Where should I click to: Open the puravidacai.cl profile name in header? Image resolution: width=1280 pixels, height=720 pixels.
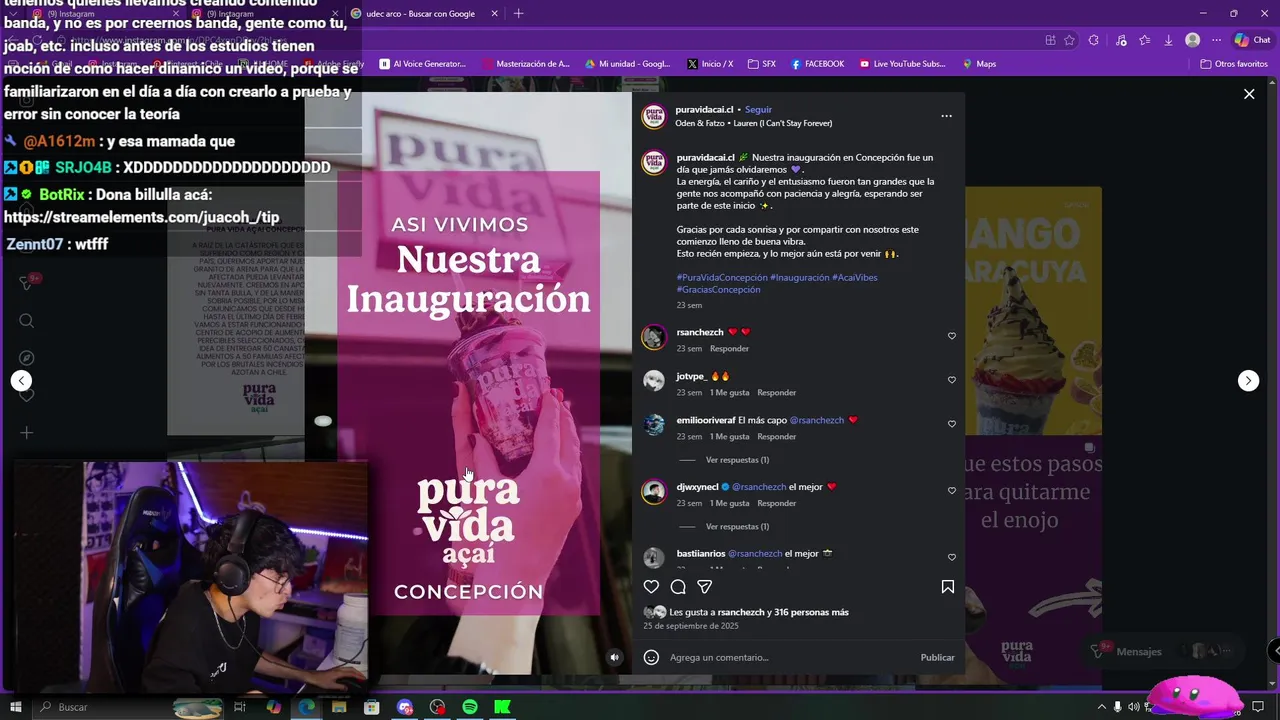[705, 109]
